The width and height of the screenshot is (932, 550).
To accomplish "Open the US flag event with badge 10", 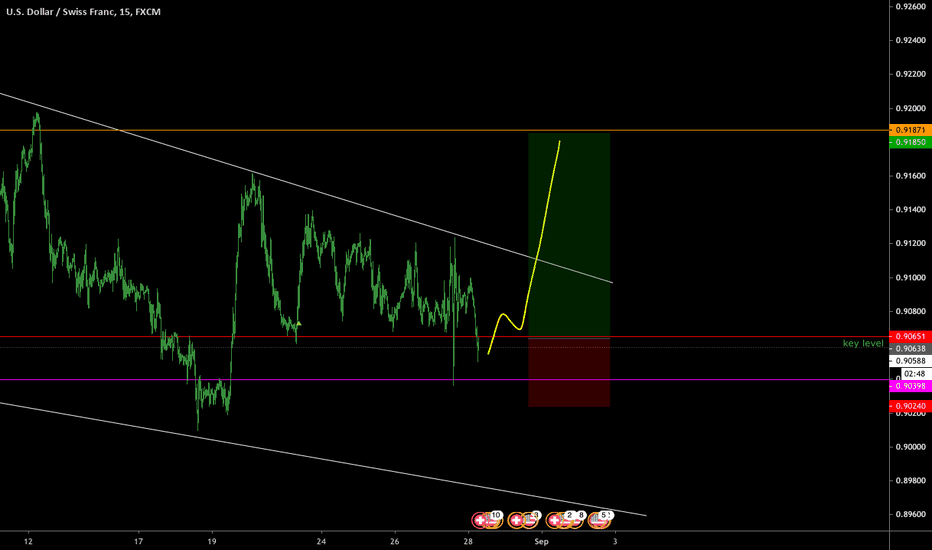I will [x=493, y=521].
